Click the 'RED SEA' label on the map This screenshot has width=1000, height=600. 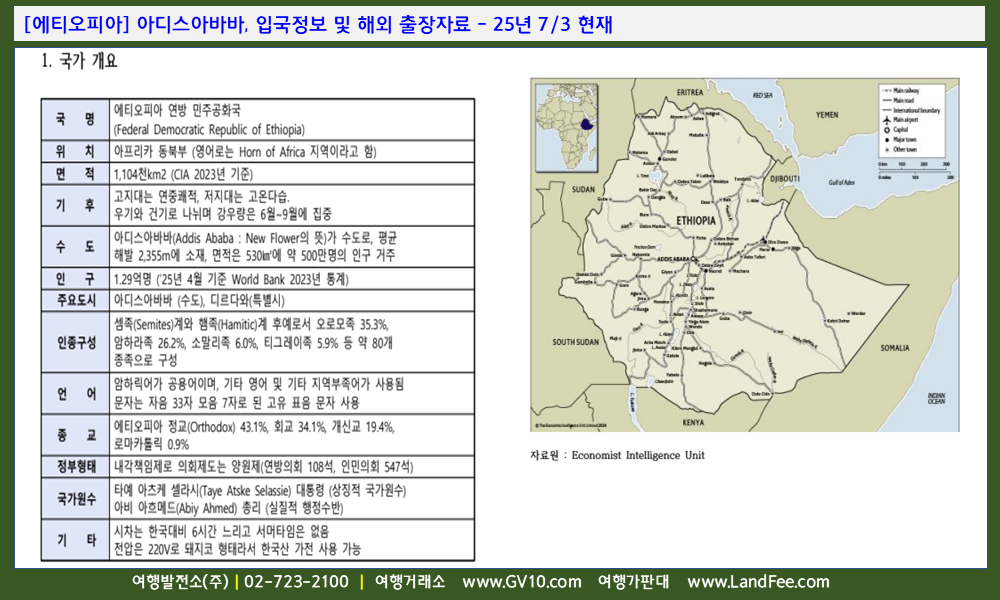click(762, 95)
